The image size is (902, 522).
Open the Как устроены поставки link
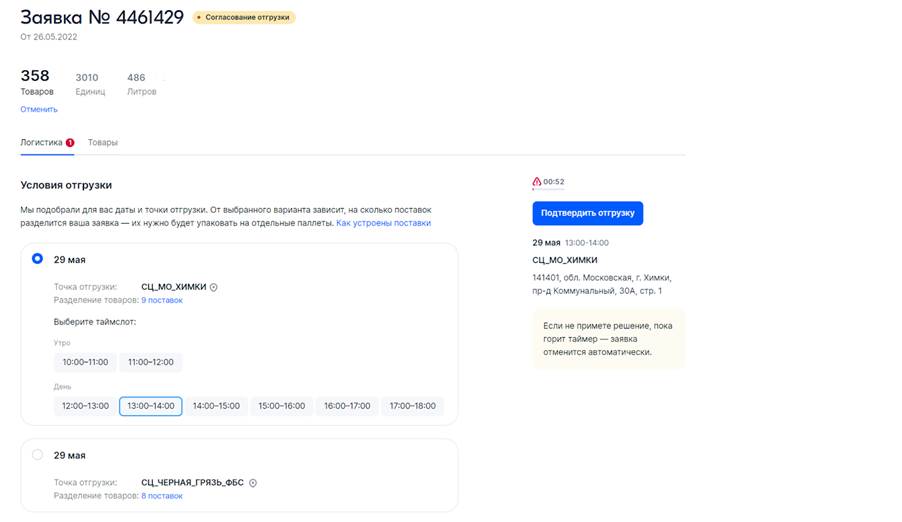click(383, 223)
